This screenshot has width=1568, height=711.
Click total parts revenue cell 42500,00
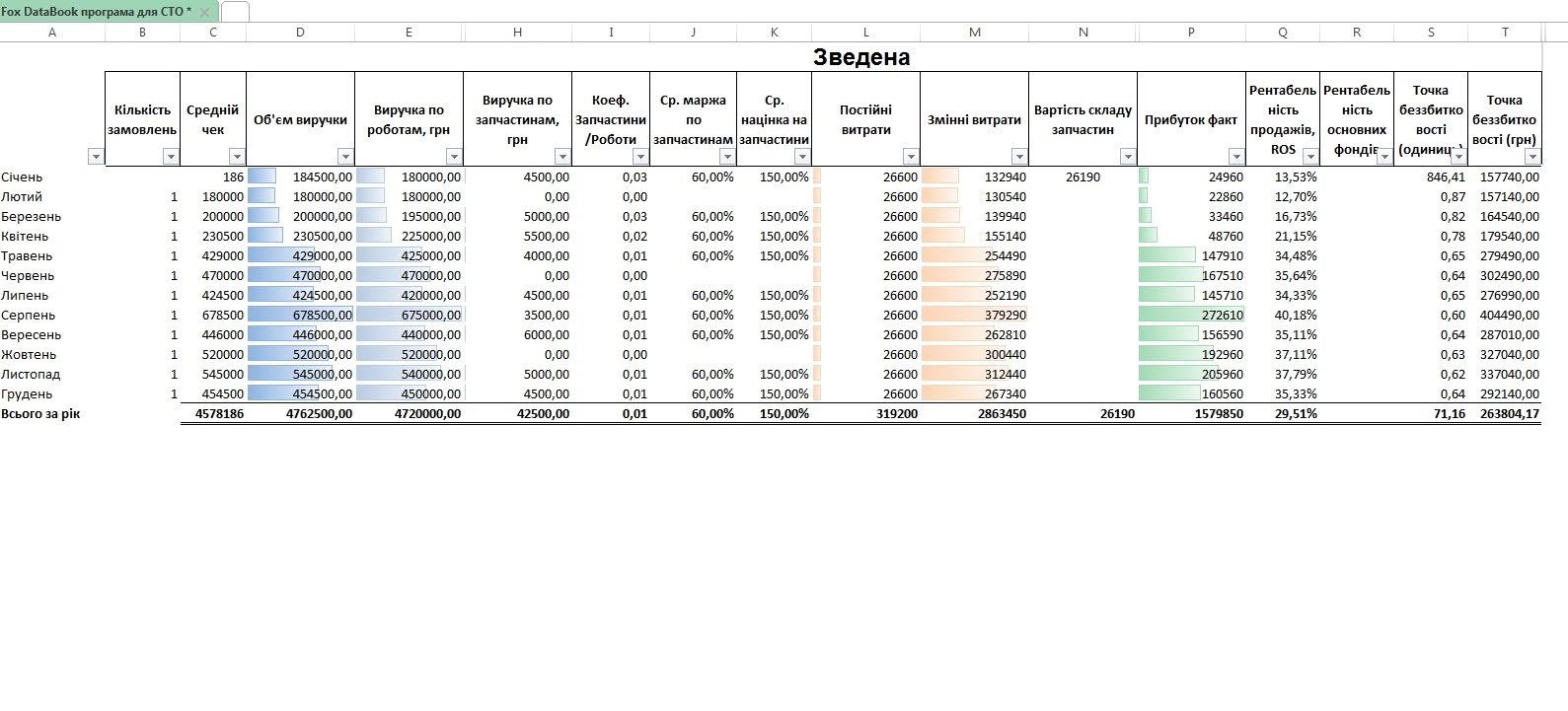tap(517, 414)
